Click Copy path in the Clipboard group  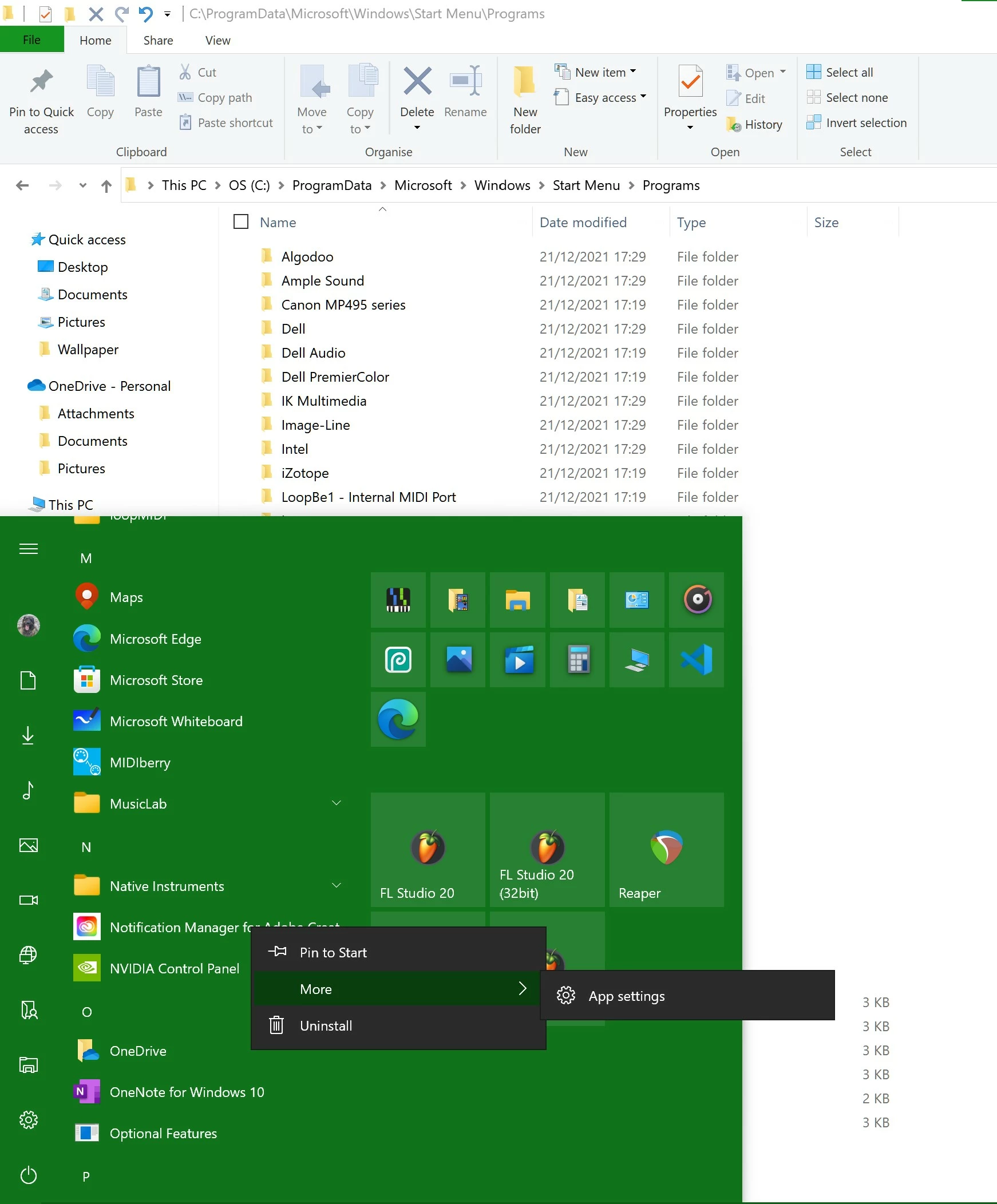(x=215, y=97)
